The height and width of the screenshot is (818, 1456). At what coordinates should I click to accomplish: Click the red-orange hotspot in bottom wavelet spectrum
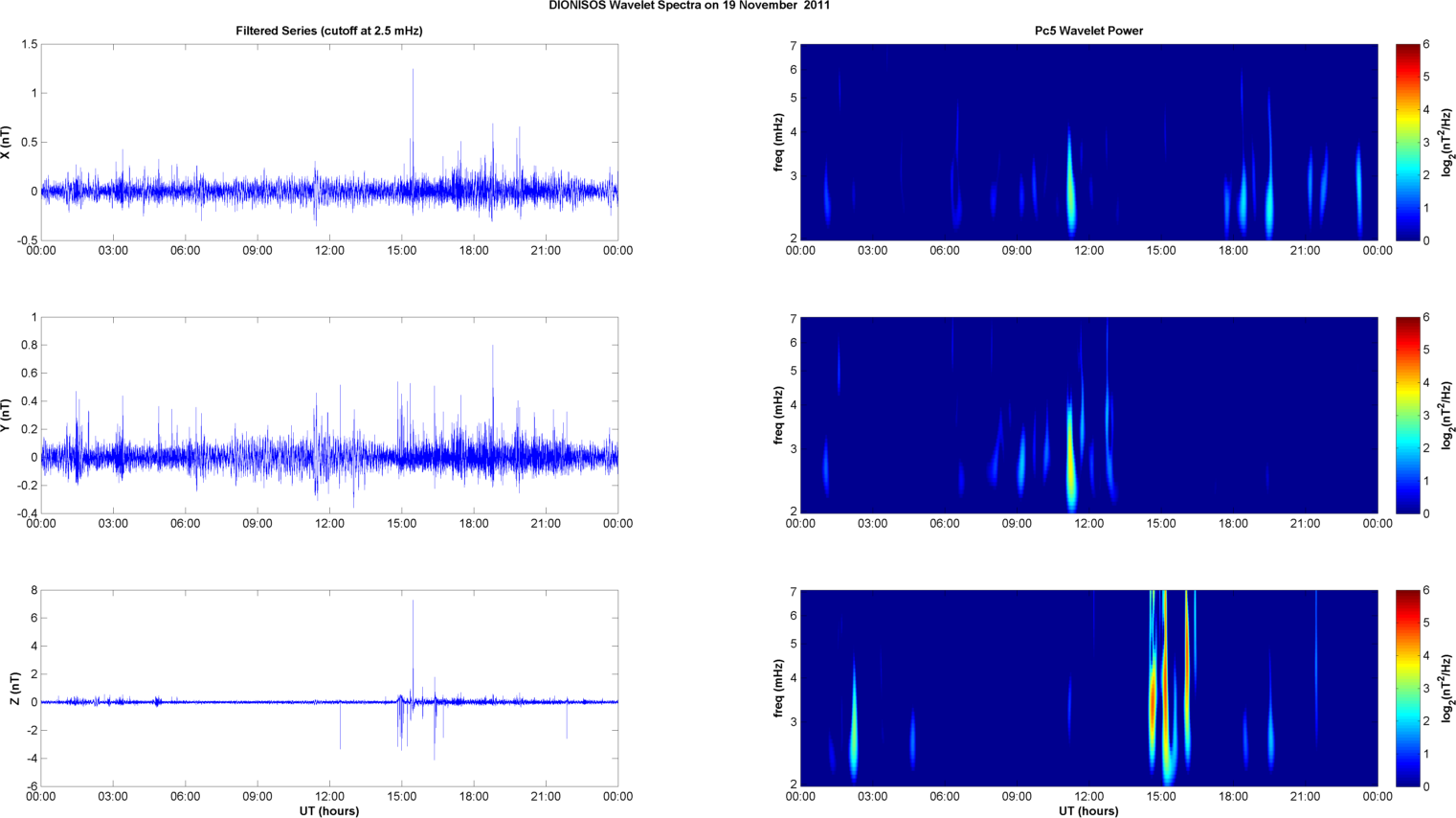click(1154, 699)
